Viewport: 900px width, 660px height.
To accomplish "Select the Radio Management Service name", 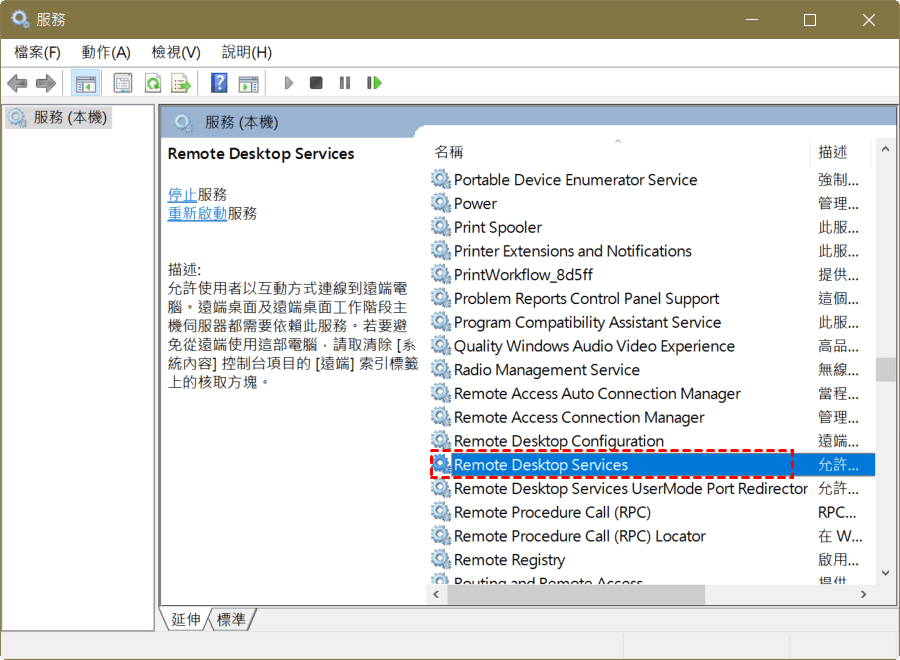I will pos(546,370).
